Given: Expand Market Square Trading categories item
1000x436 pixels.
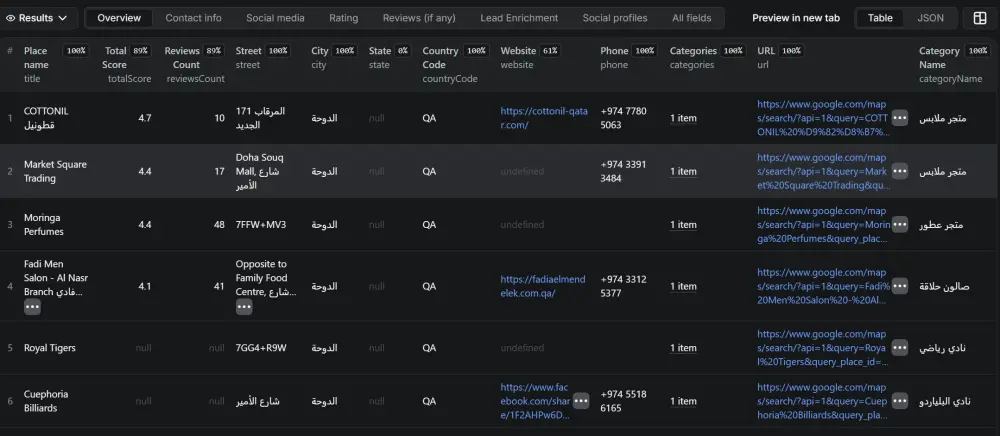Looking at the screenshot, I should pyautogui.click(x=683, y=171).
